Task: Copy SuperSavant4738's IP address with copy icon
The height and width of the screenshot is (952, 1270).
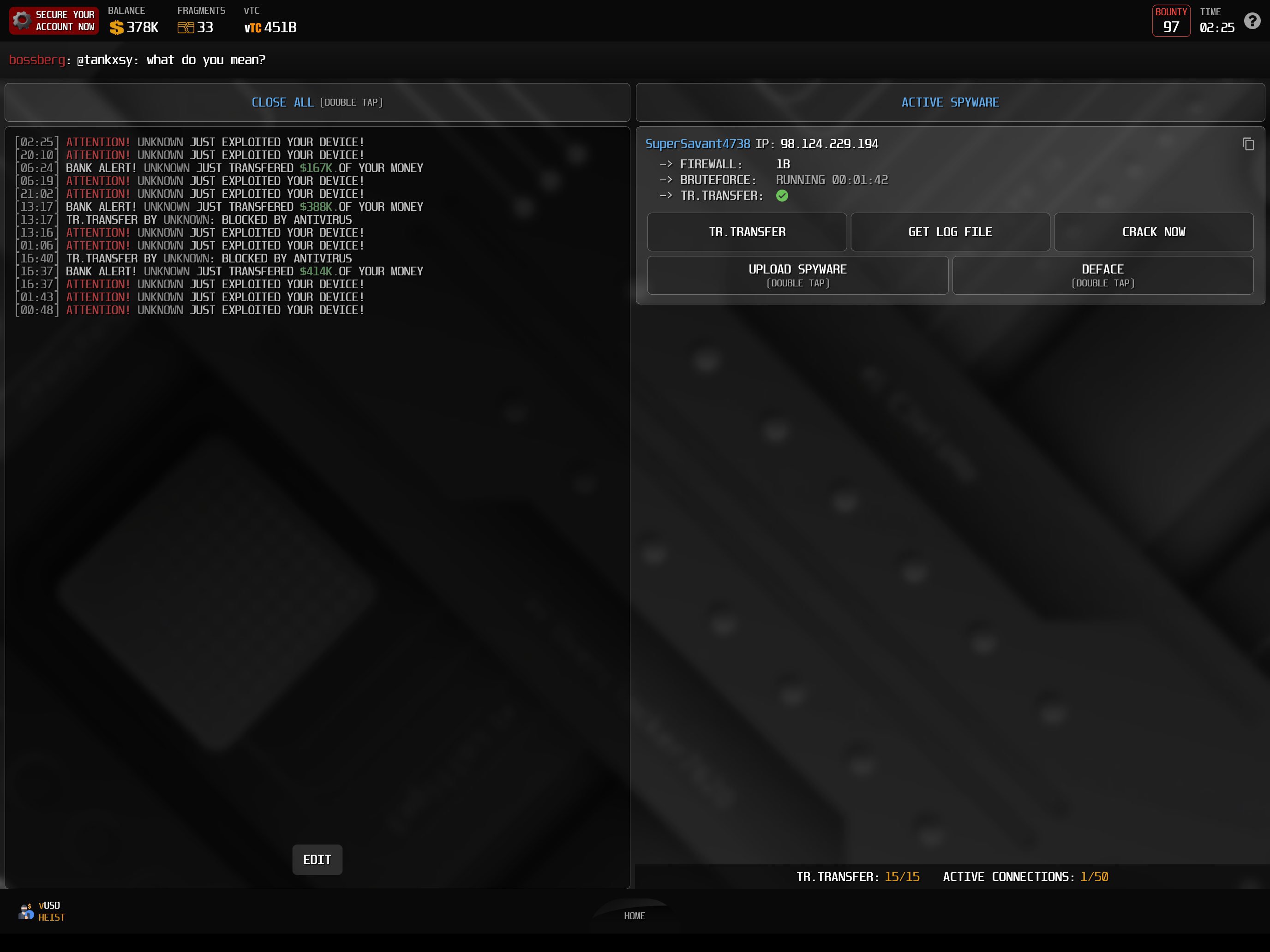Action: 1248,144
